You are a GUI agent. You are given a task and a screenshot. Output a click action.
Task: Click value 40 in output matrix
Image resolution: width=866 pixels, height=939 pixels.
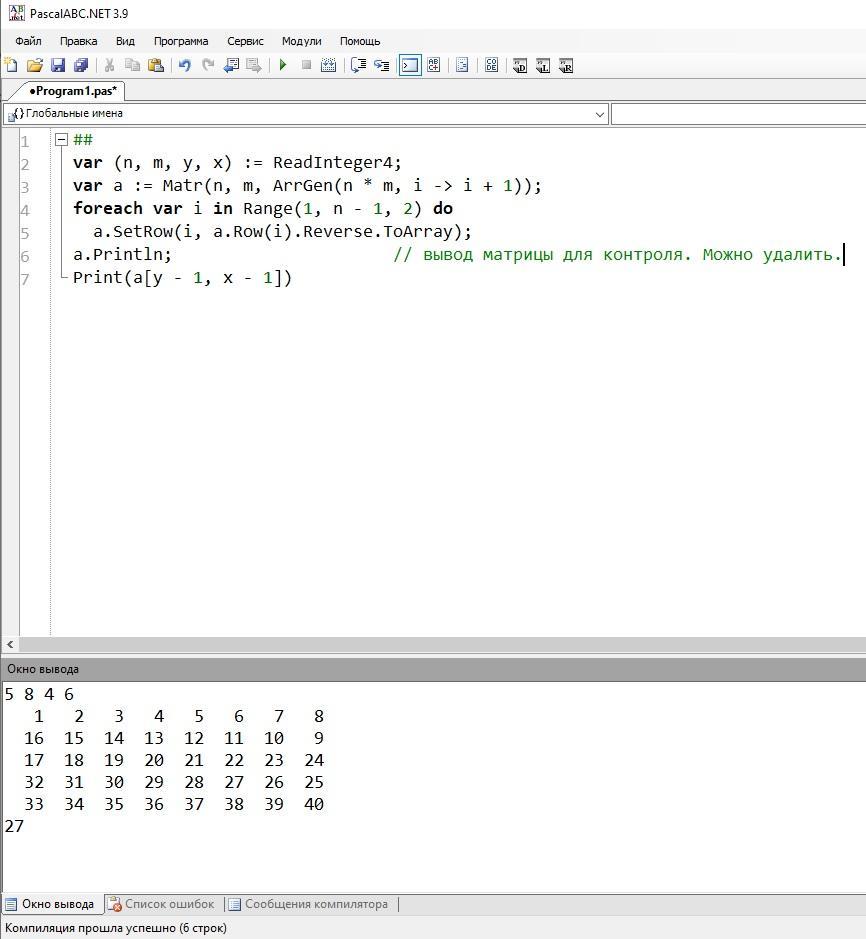[314, 804]
